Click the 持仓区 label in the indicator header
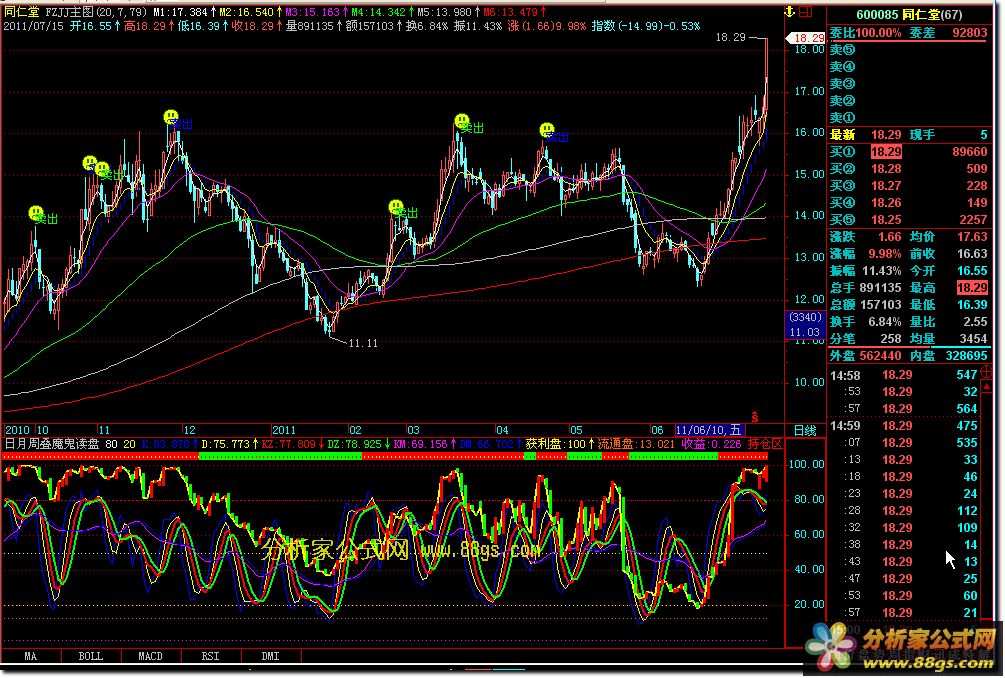The width and height of the screenshot is (1005, 678). pyautogui.click(x=765, y=443)
